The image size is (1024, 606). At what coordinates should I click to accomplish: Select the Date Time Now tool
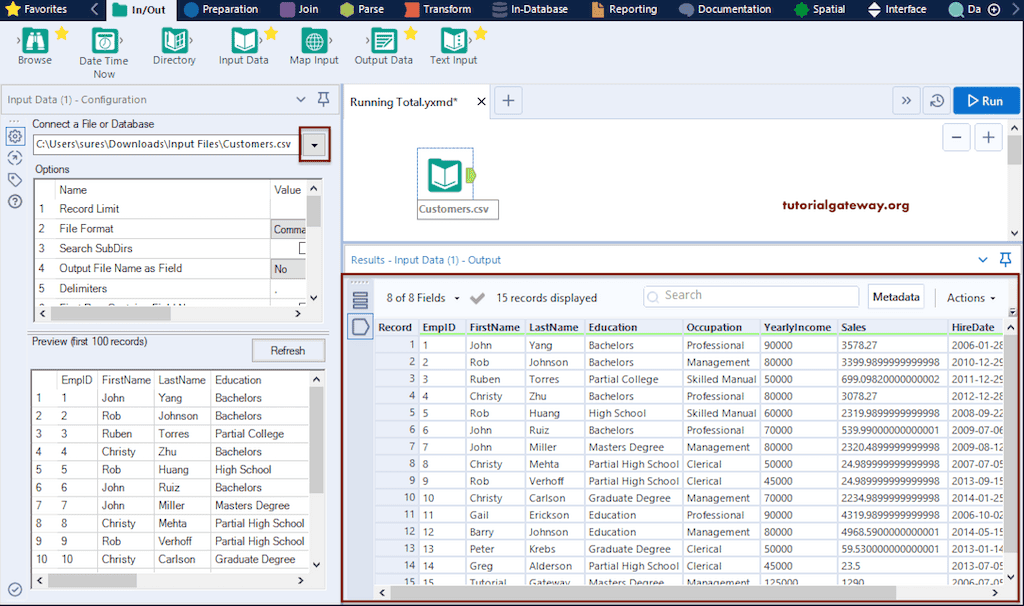pyautogui.click(x=103, y=46)
